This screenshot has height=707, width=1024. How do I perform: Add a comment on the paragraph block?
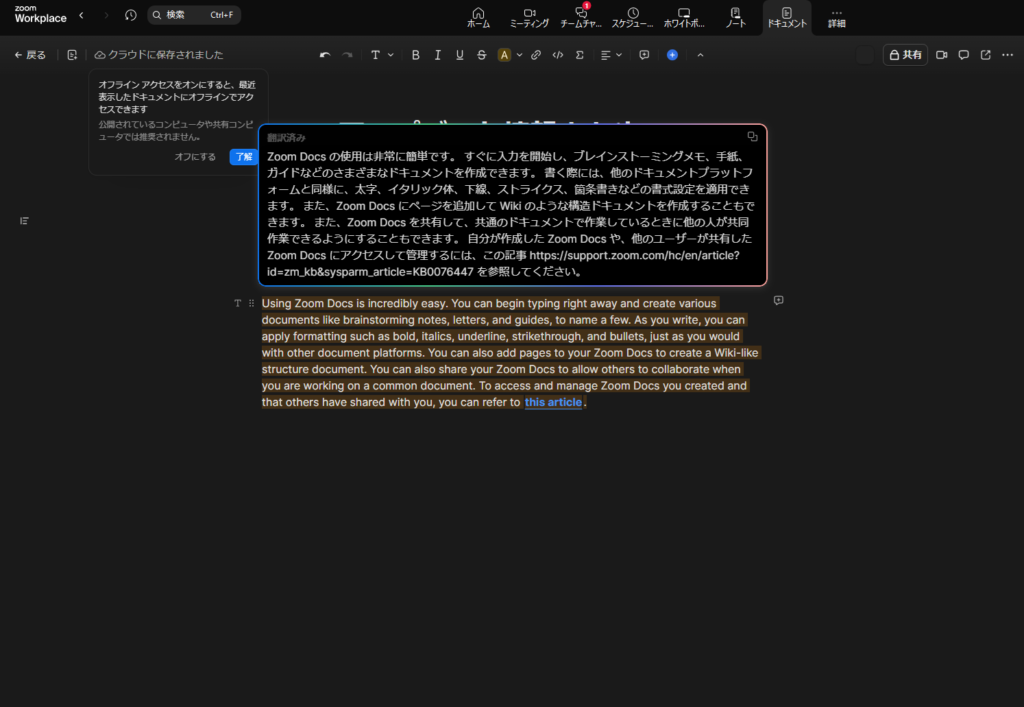(778, 300)
